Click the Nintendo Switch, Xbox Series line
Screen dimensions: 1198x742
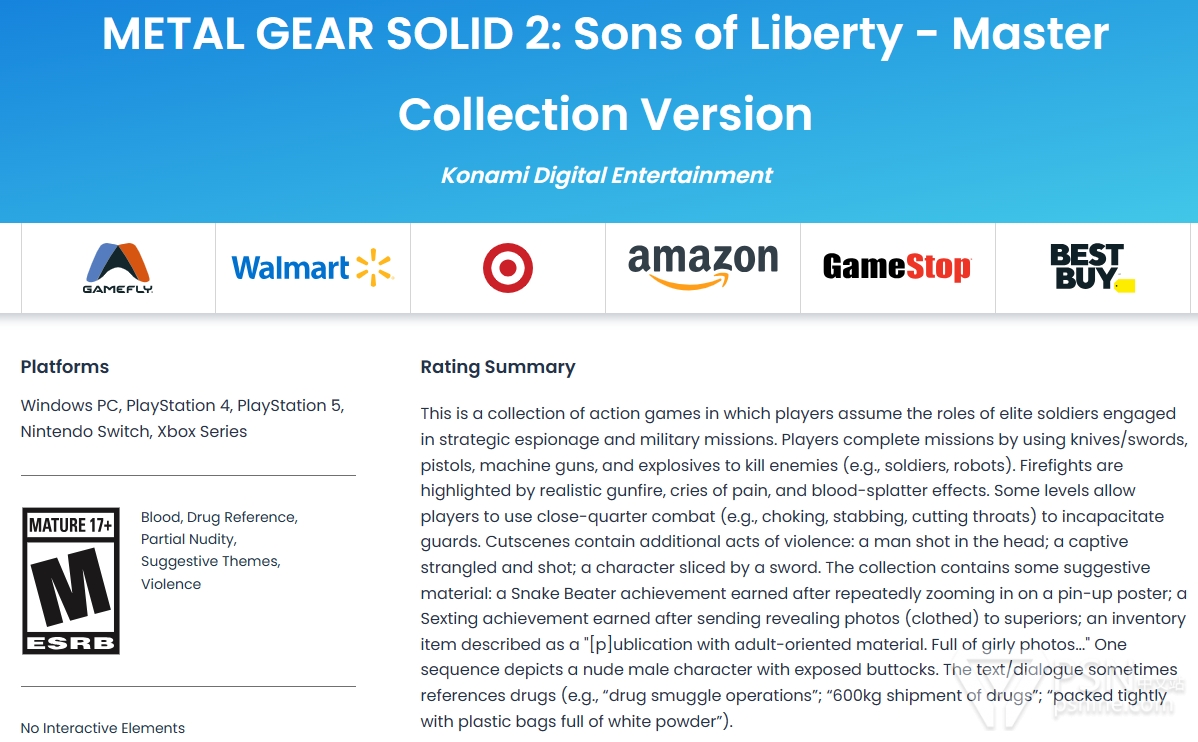click(134, 431)
